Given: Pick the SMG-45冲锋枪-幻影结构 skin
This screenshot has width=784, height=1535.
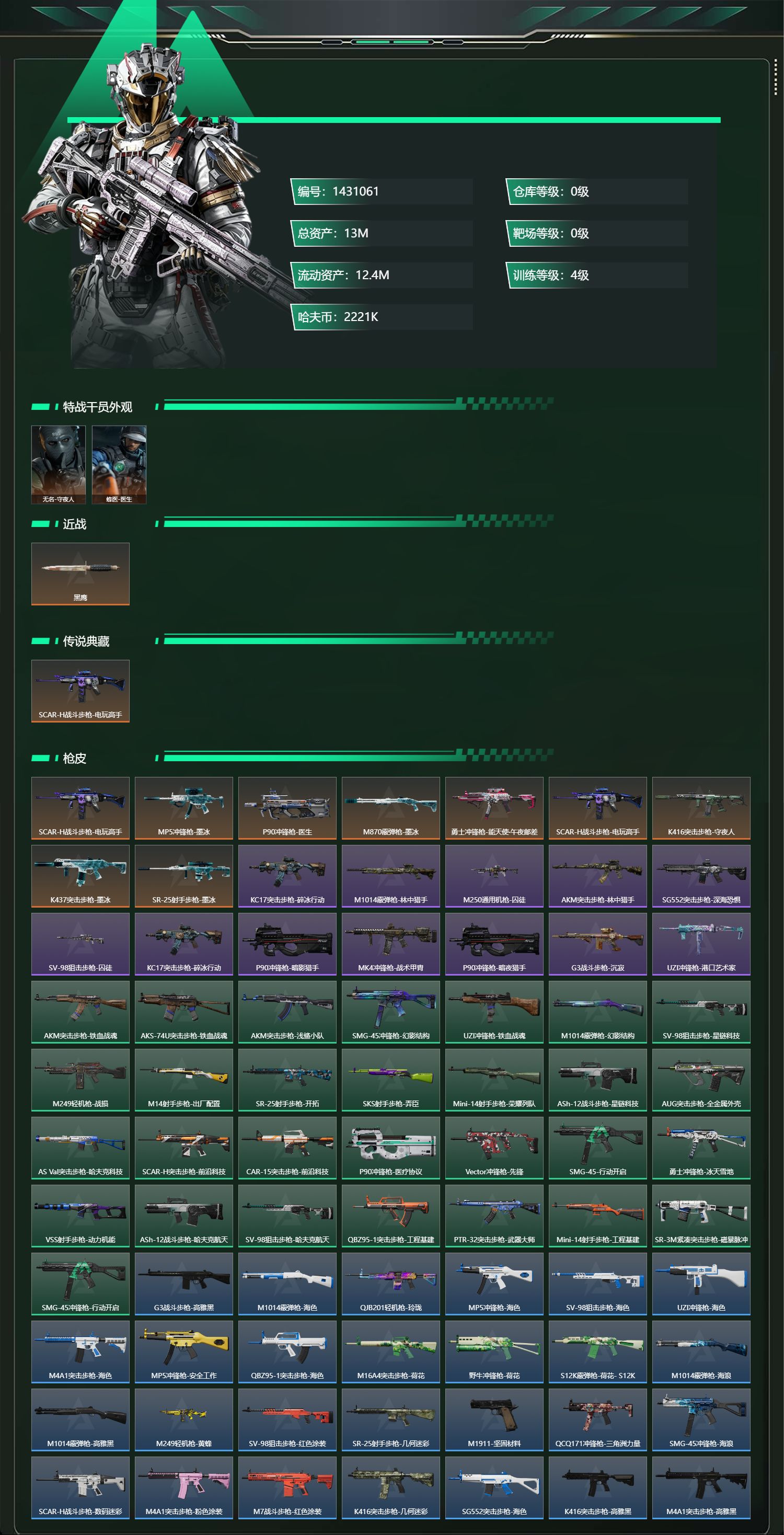Looking at the screenshot, I should pos(391,1012).
